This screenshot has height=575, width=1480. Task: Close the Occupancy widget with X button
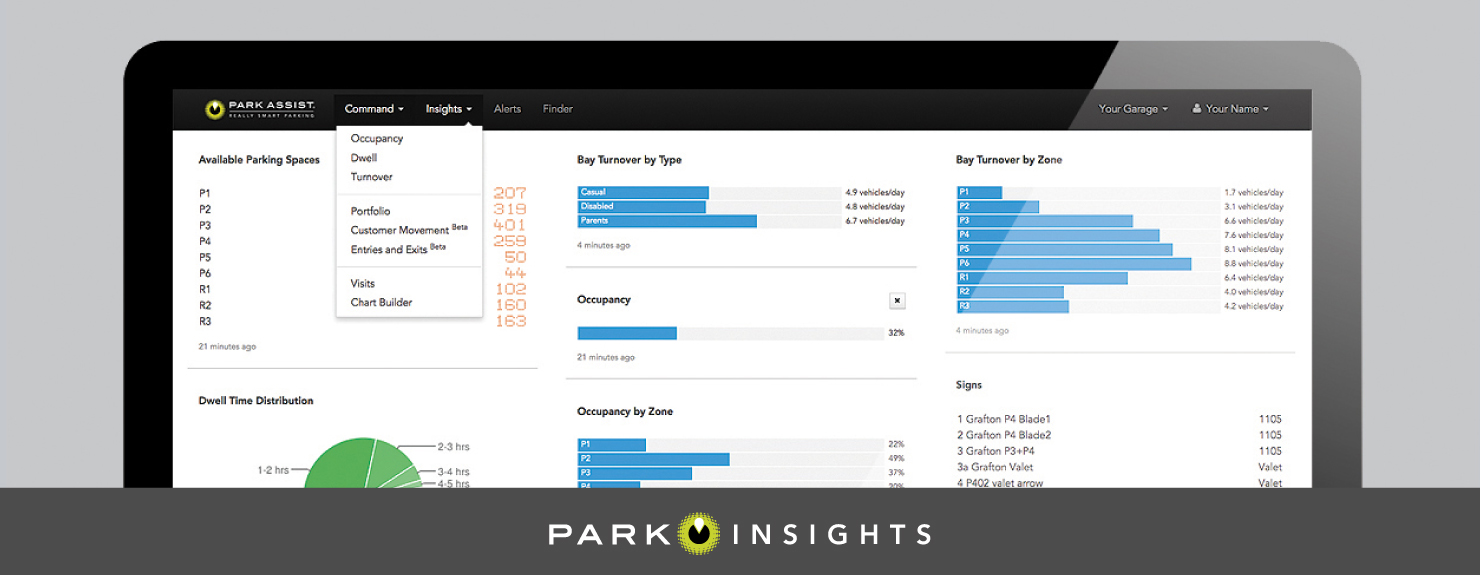point(897,300)
